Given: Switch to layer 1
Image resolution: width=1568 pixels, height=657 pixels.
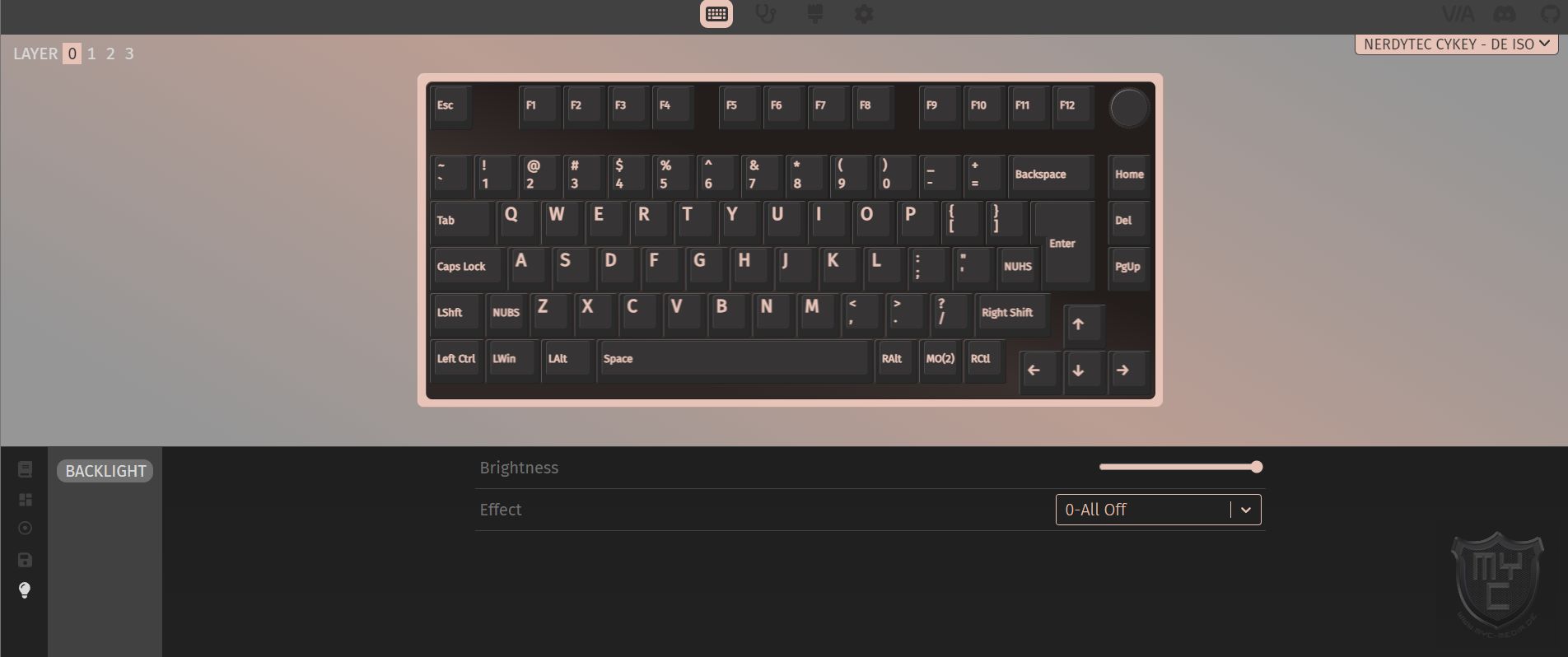Looking at the screenshot, I should 91,54.
